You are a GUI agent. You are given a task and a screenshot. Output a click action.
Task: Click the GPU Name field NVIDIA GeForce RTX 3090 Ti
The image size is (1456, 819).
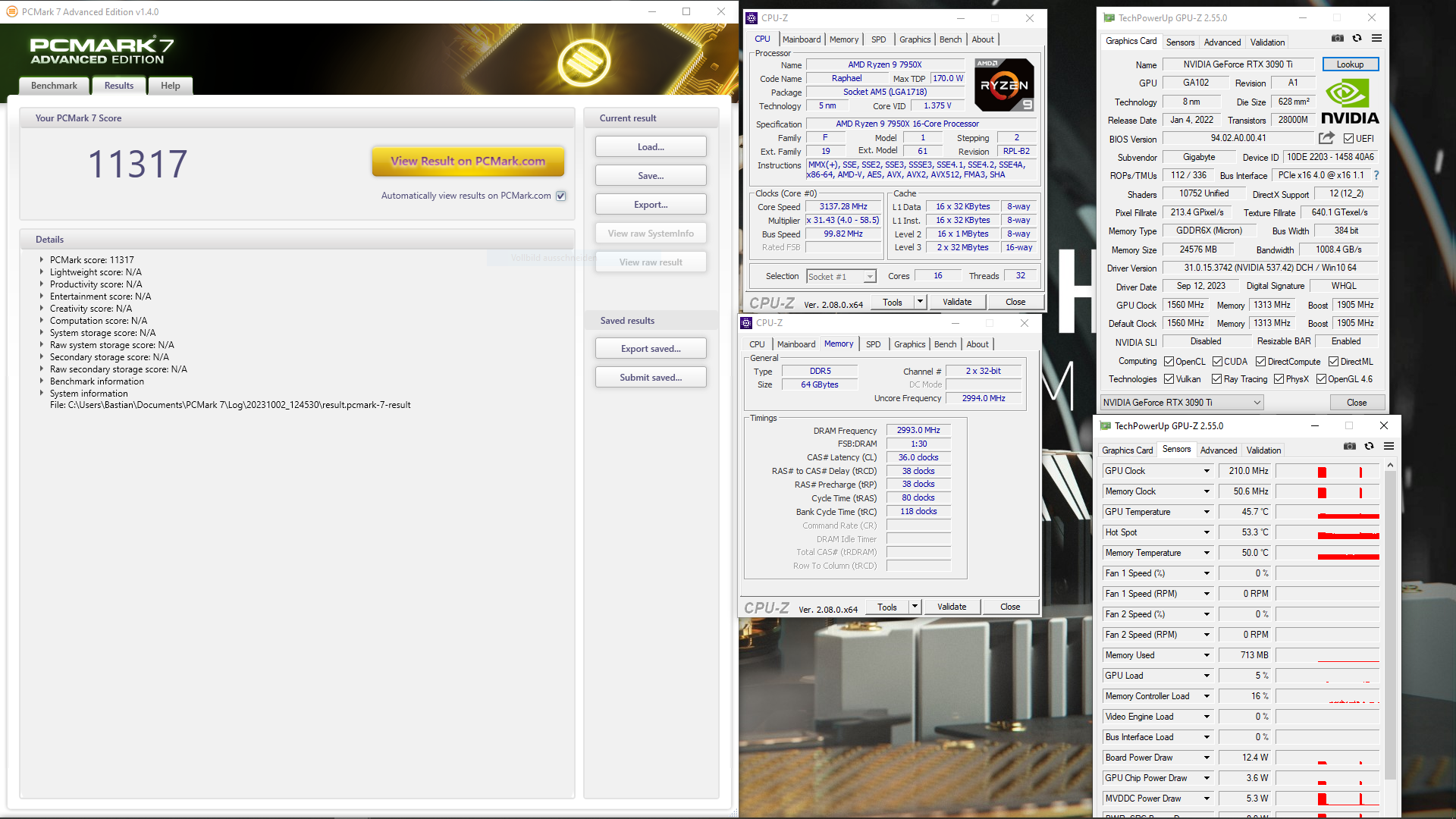click(x=1238, y=64)
